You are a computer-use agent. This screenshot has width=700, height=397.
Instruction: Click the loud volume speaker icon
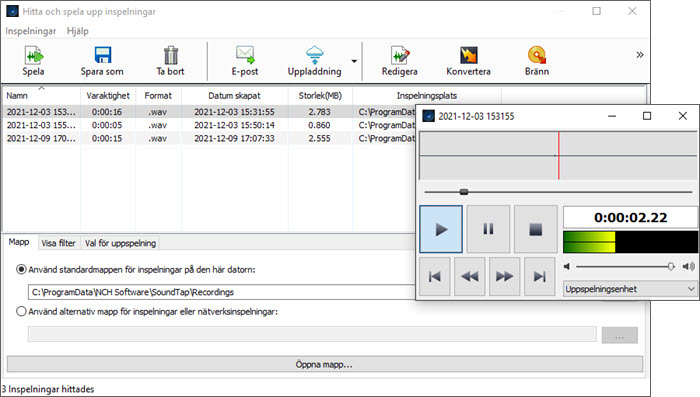(x=688, y=267)
